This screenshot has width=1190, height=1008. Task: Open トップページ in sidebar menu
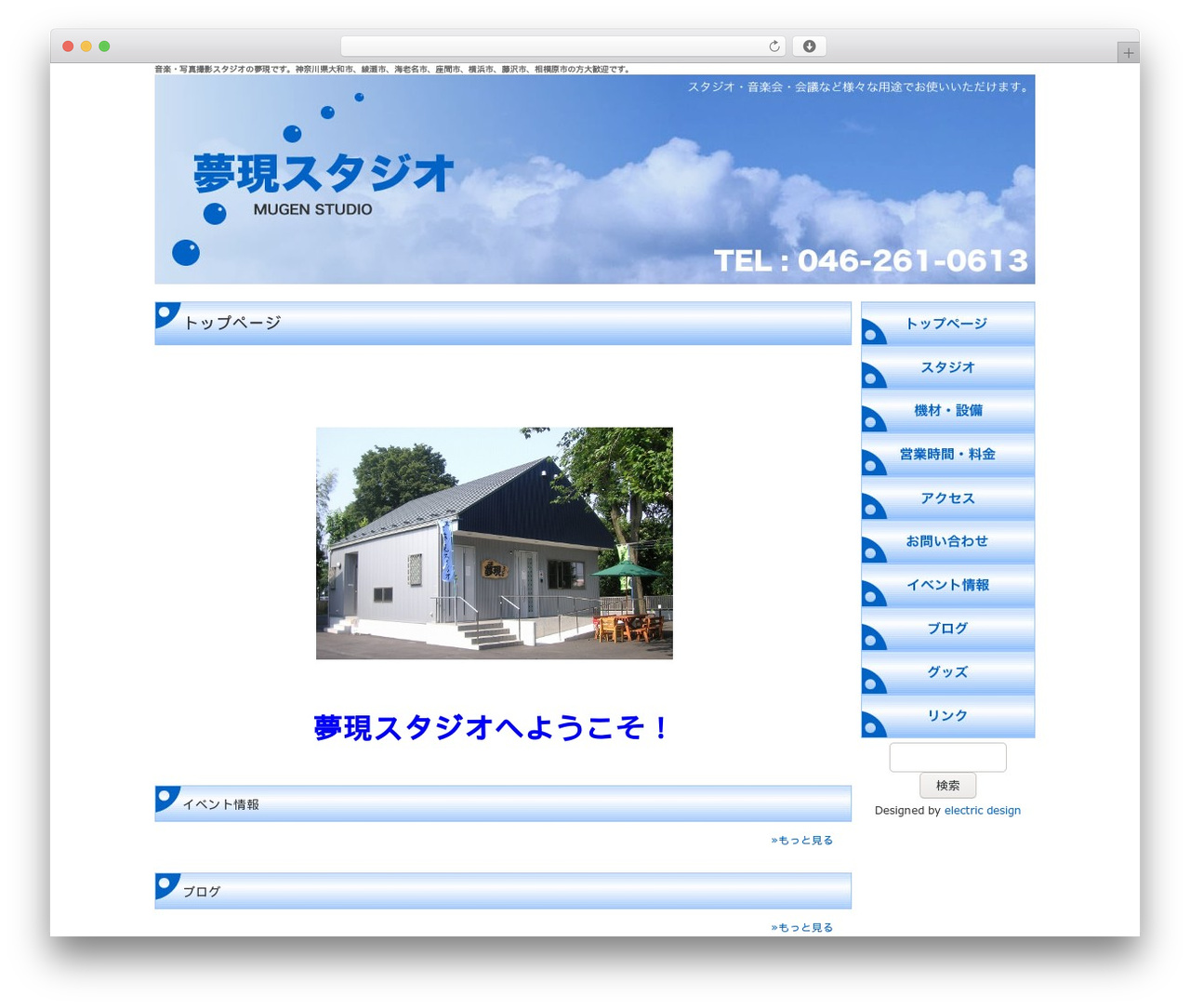pos(947,324)
